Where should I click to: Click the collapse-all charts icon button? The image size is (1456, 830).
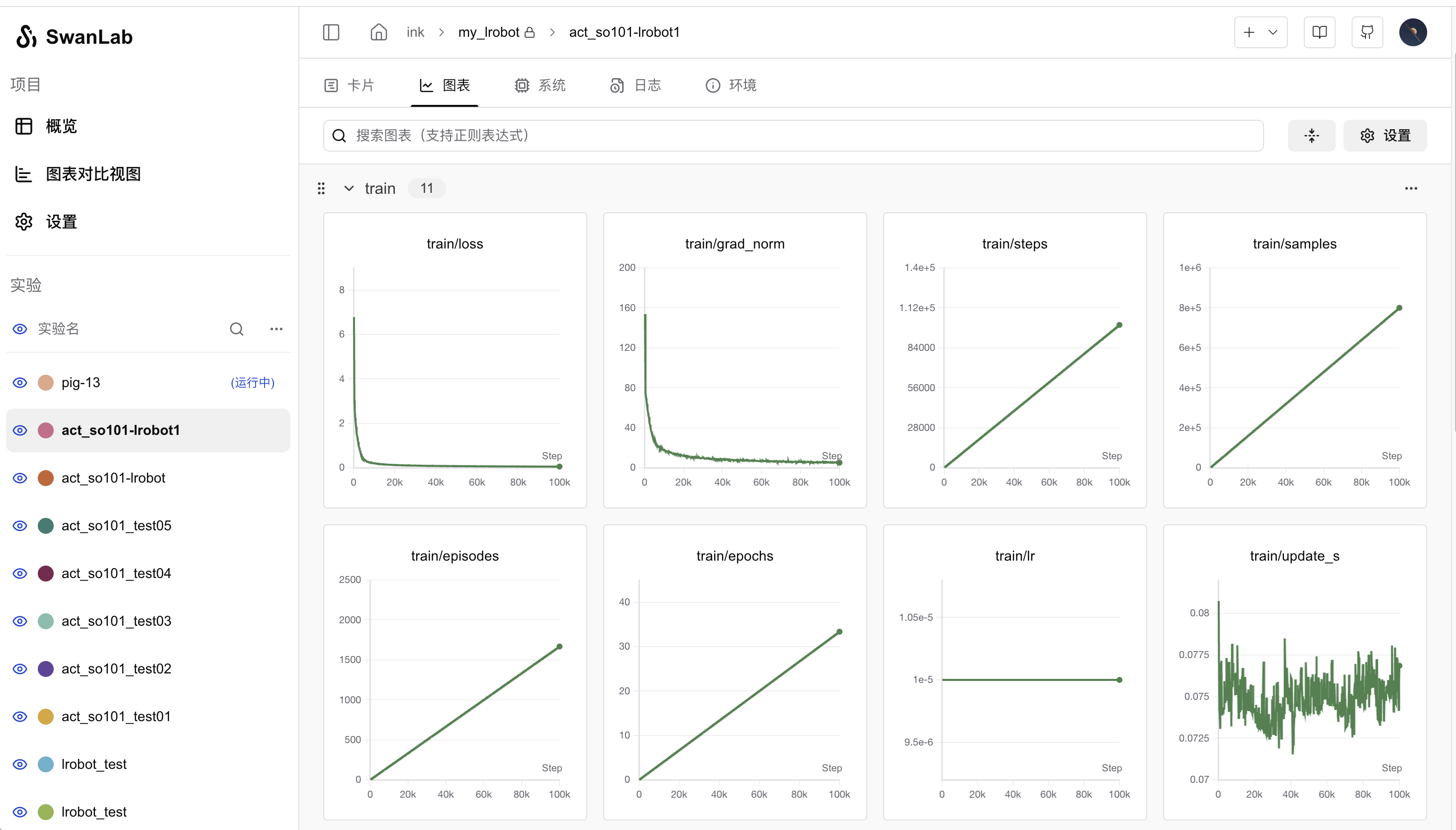pyautogui.click(x=1312, y=136)
